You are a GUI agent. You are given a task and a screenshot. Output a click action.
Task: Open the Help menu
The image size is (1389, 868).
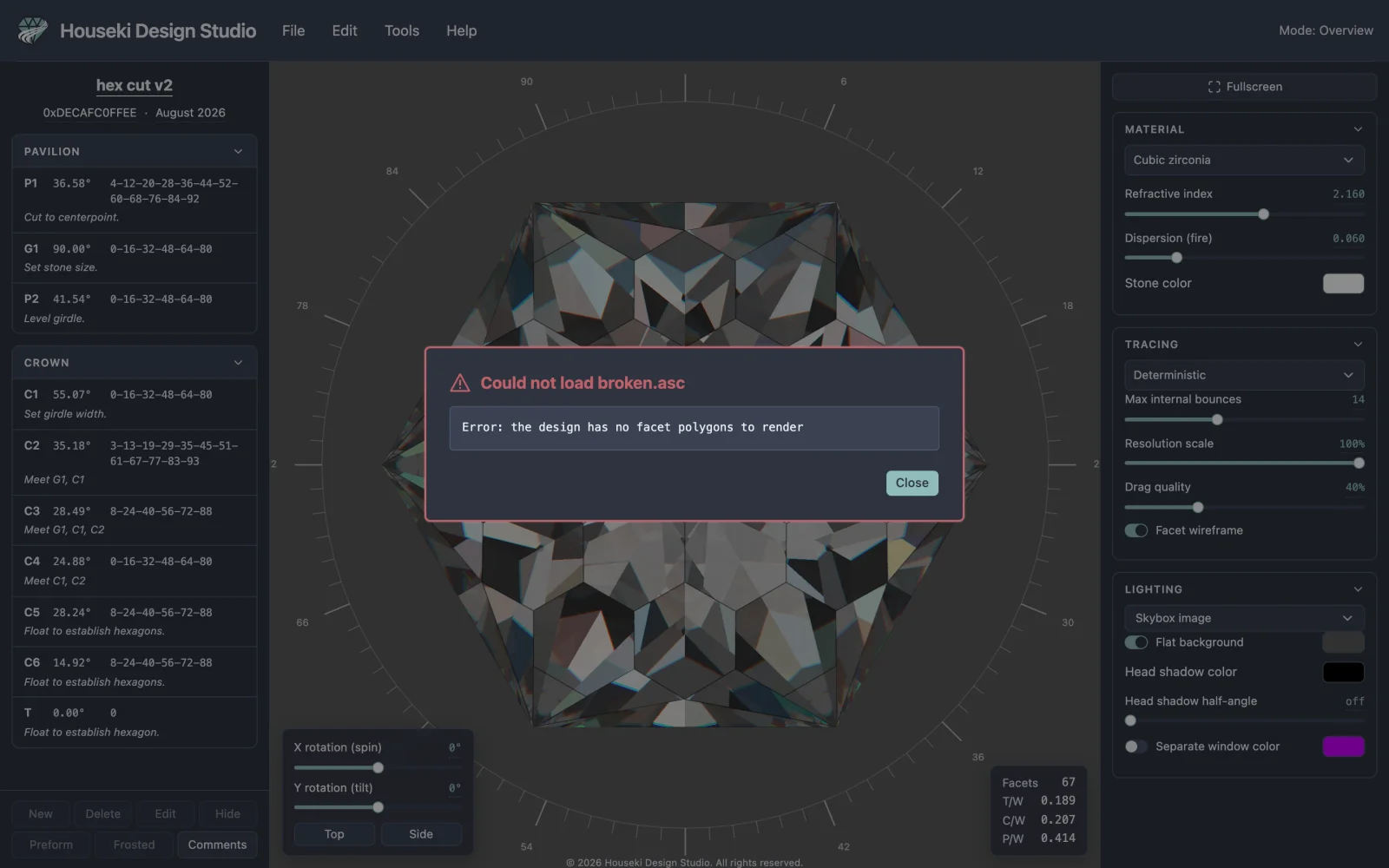click(462, 30)
